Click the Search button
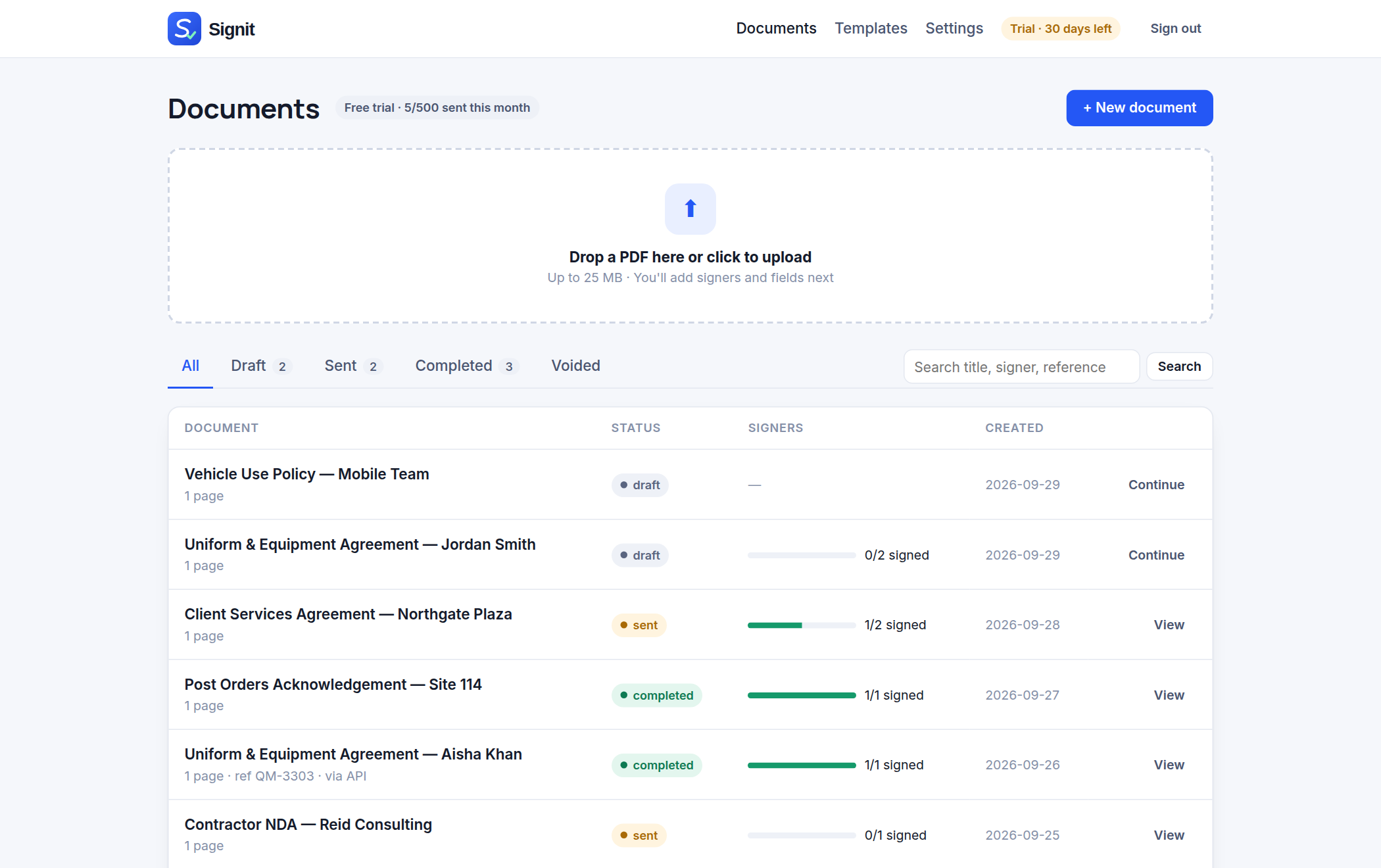The image size is (1381, 868). [1179, 366]
